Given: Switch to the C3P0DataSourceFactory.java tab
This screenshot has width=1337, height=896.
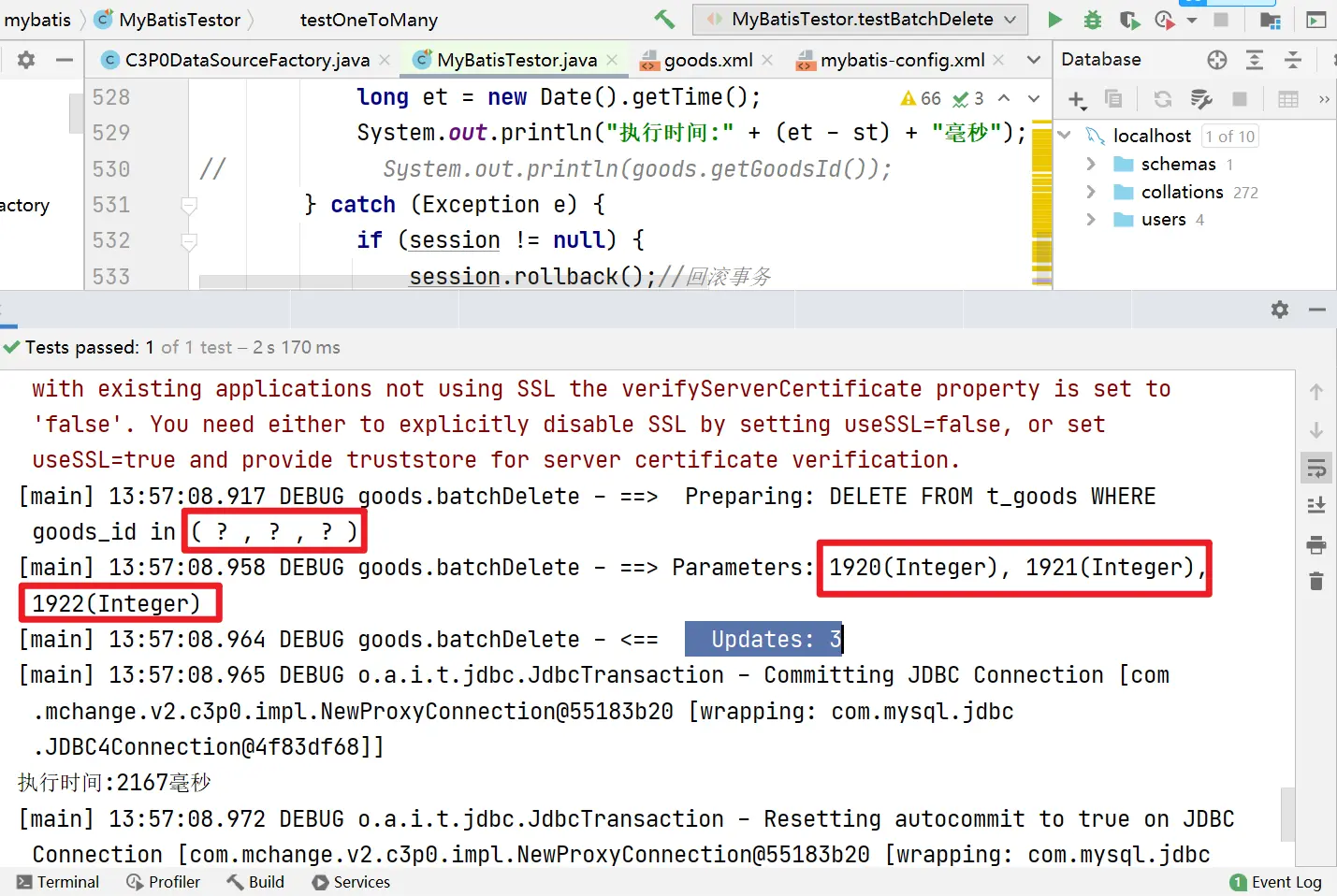Looking at the screenshot, I should pos(247,60).
